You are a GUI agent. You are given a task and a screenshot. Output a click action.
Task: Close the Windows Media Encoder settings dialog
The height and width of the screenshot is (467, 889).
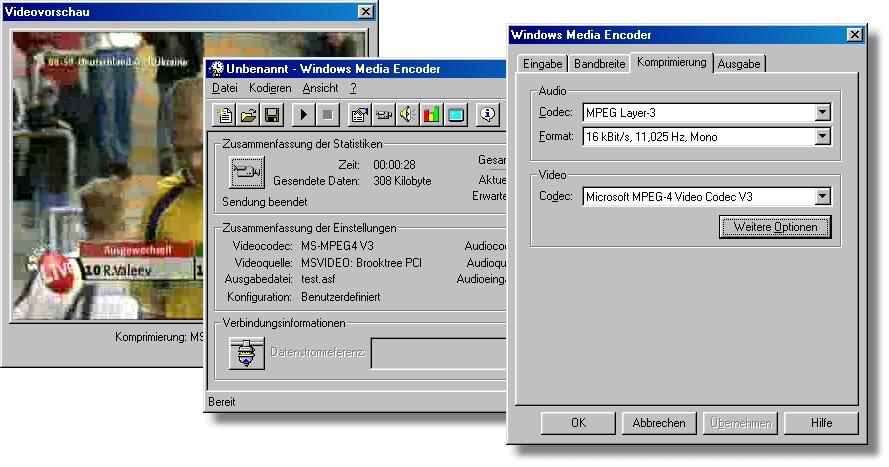854,35
